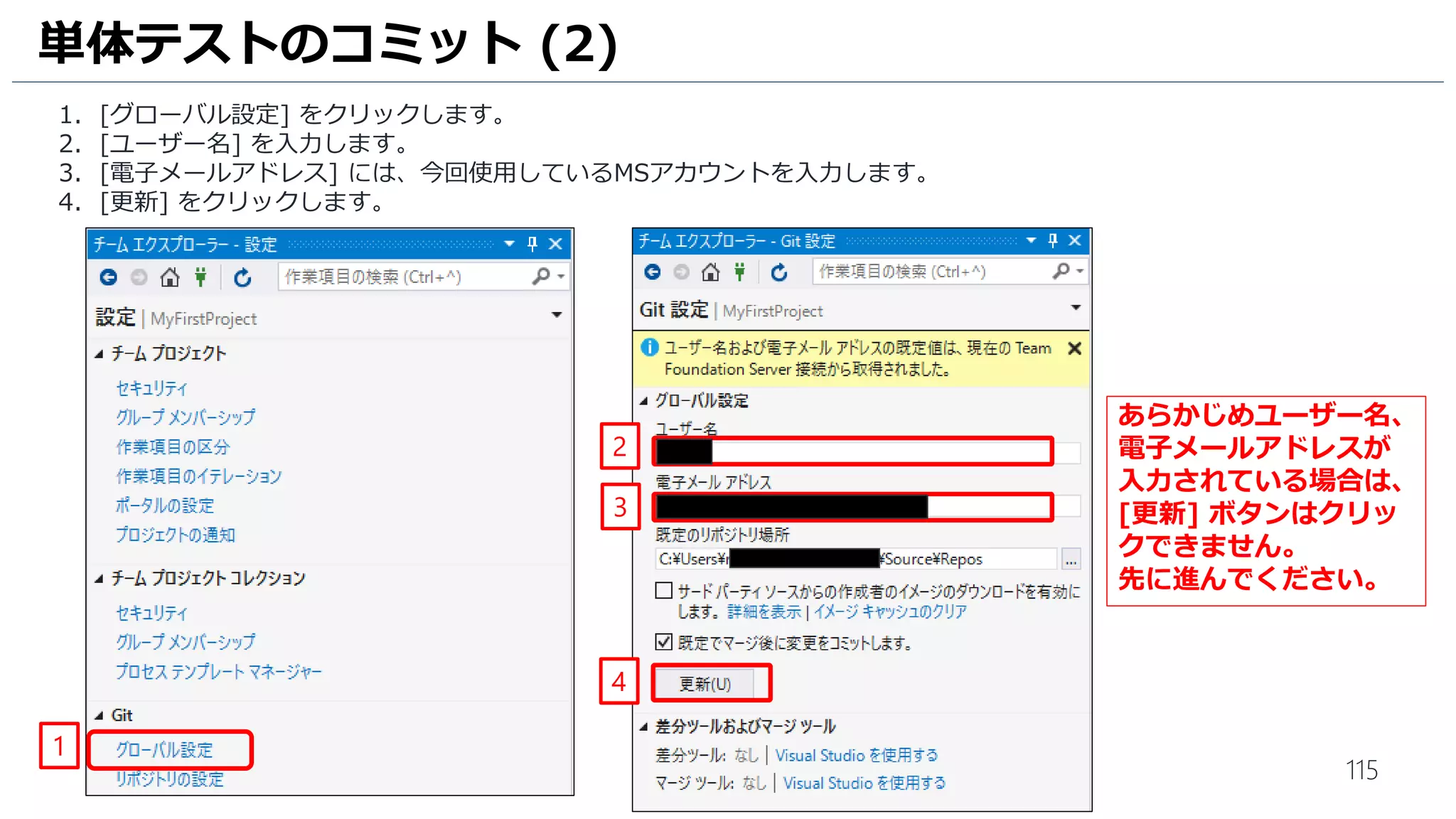
Task: Open プロジェクトの通知 link
Action: 176,535
